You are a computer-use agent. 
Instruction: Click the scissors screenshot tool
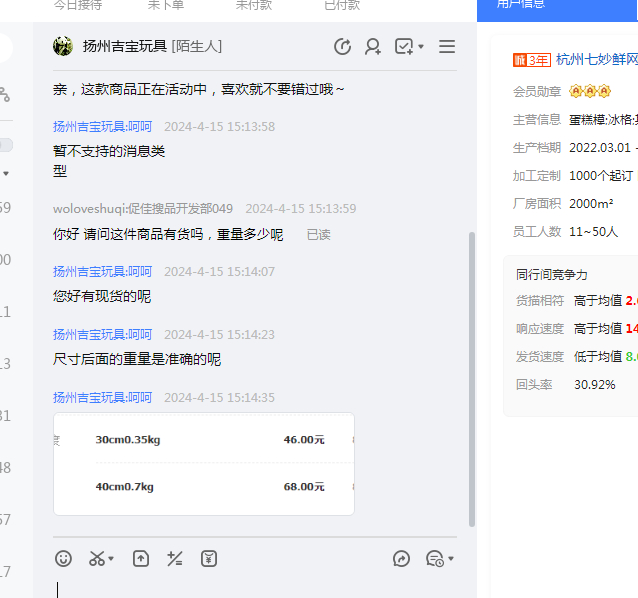point(97,559)
